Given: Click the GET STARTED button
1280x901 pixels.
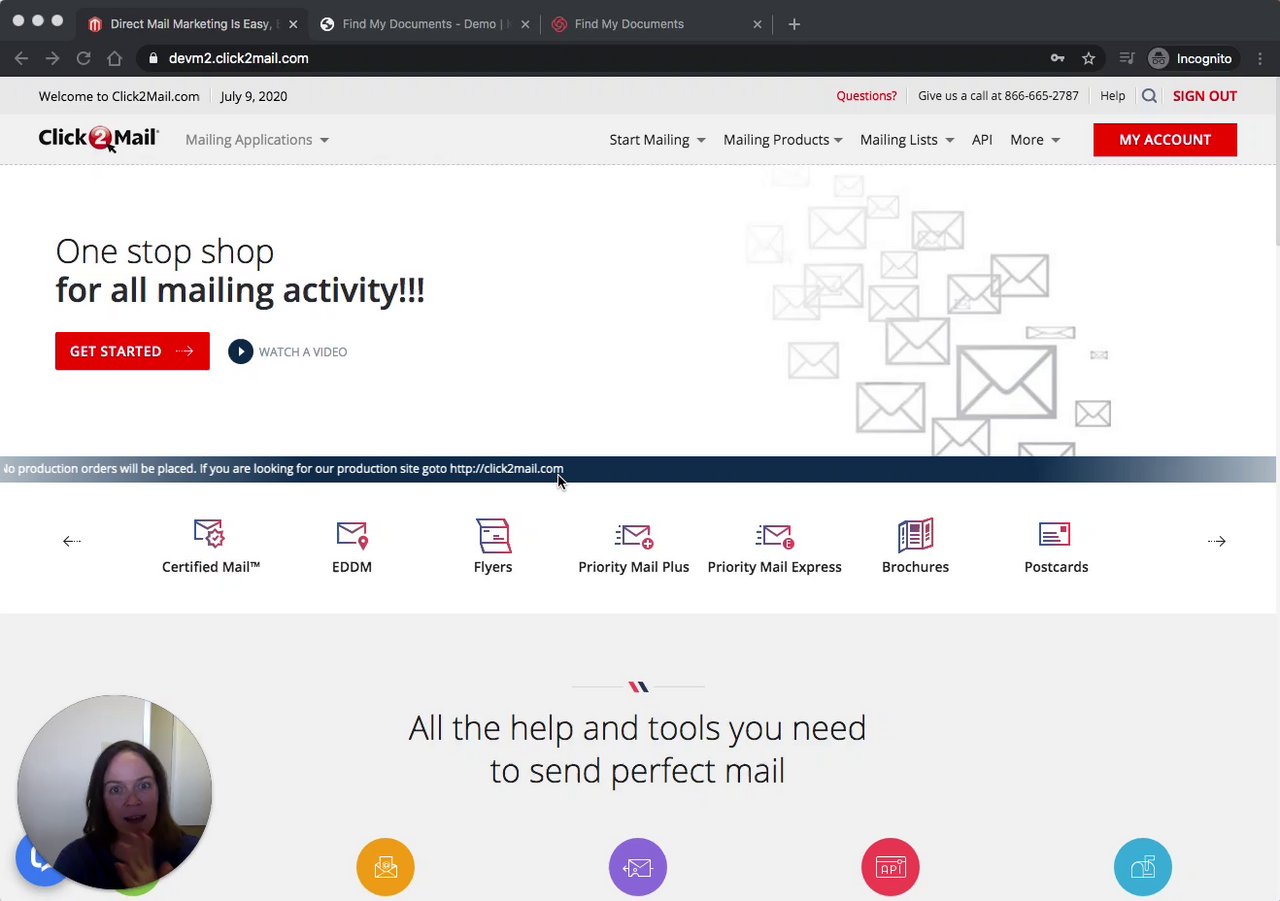Looking at the screenshot, I should pos(132,351).
